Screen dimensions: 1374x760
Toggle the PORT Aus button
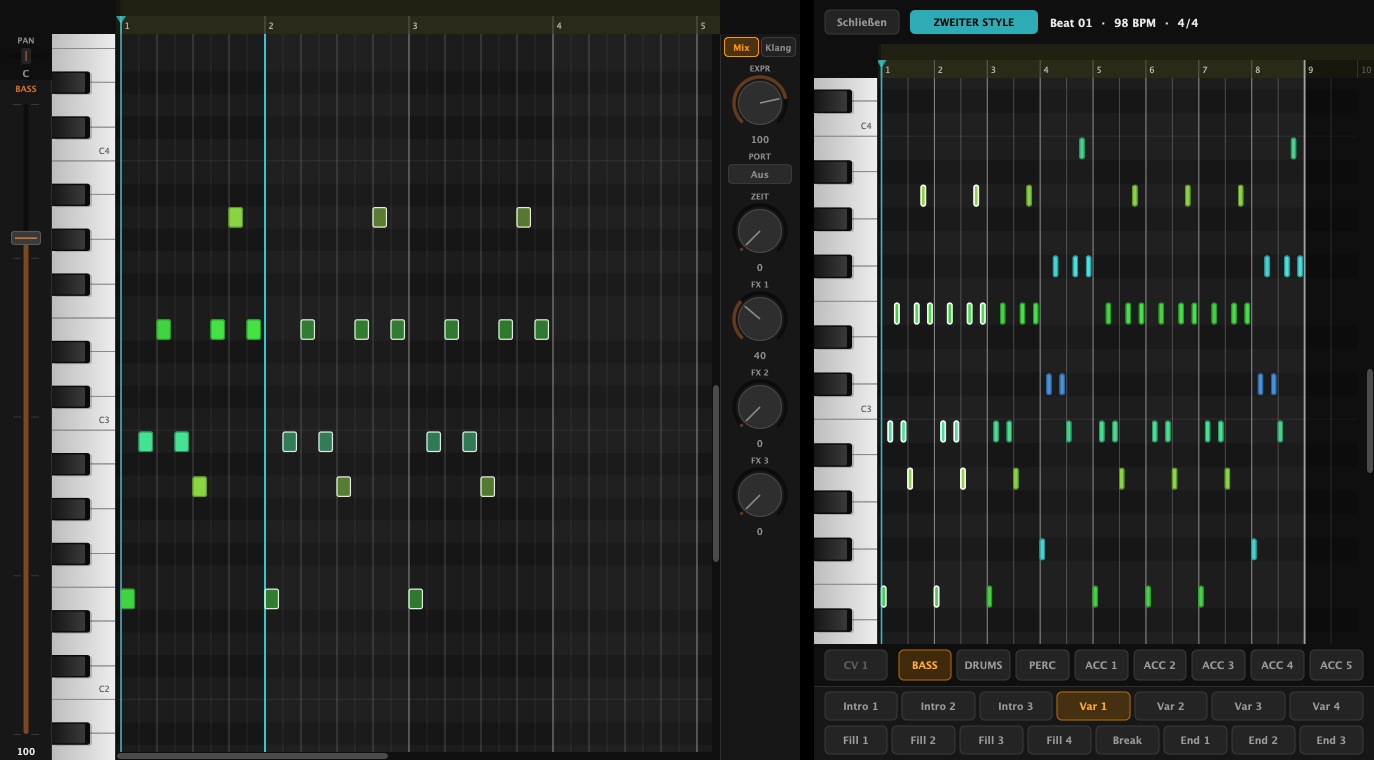[760, 174]
